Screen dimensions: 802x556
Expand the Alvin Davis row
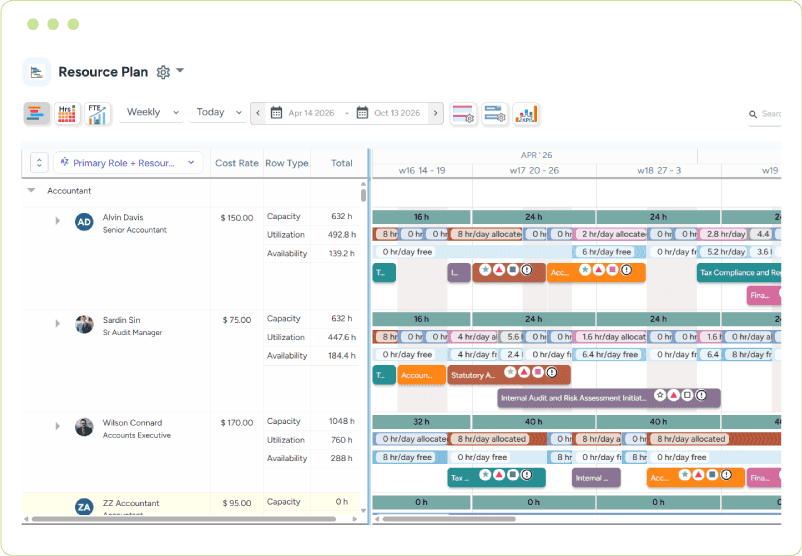point(57,220)
